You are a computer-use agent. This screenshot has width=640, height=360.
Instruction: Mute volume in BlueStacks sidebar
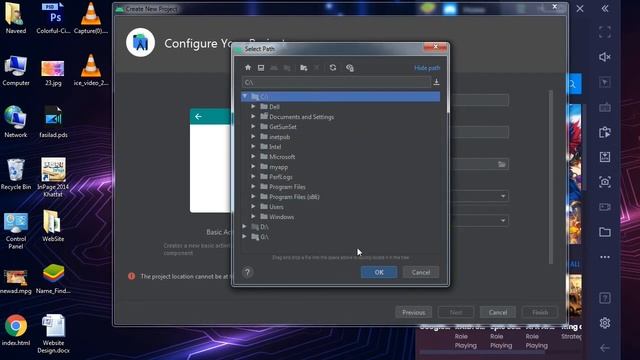[605, 57]
